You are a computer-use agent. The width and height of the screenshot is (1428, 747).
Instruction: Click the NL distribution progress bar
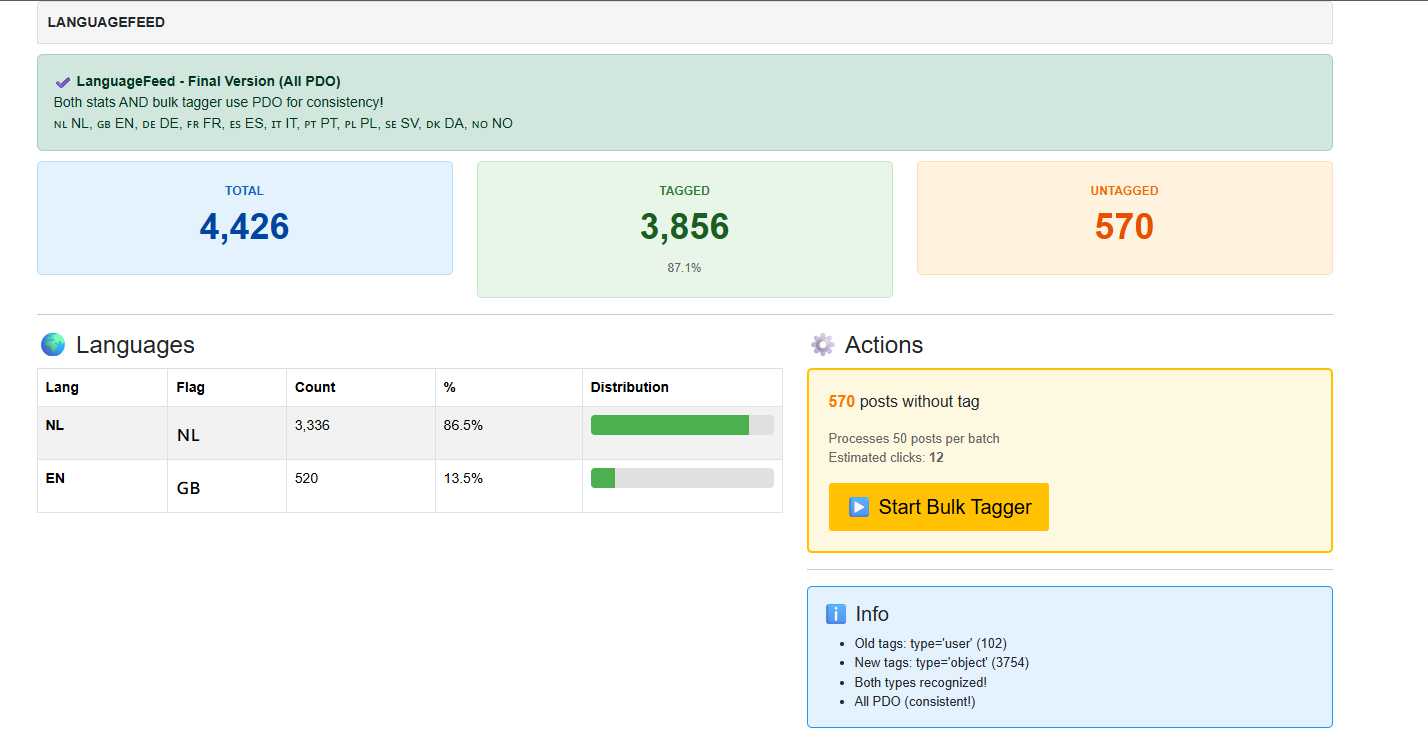(x=682, y=425)
